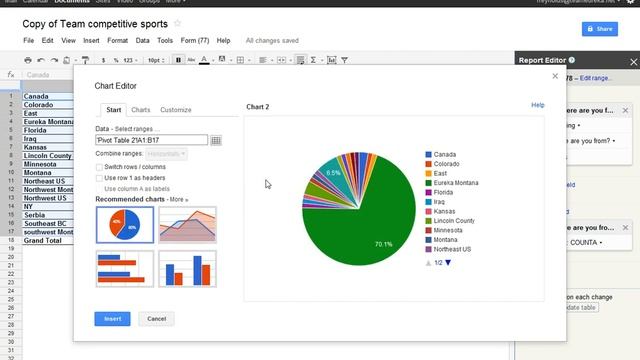Open the File menu
Viewport: 640px width, 360px height.
[29, 40]
